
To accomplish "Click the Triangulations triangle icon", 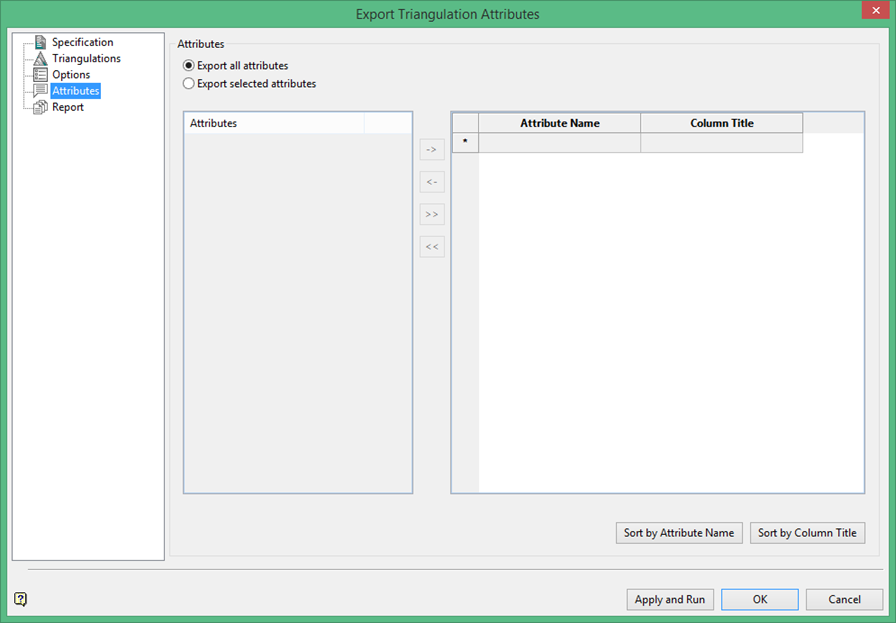I will (40, 58).
